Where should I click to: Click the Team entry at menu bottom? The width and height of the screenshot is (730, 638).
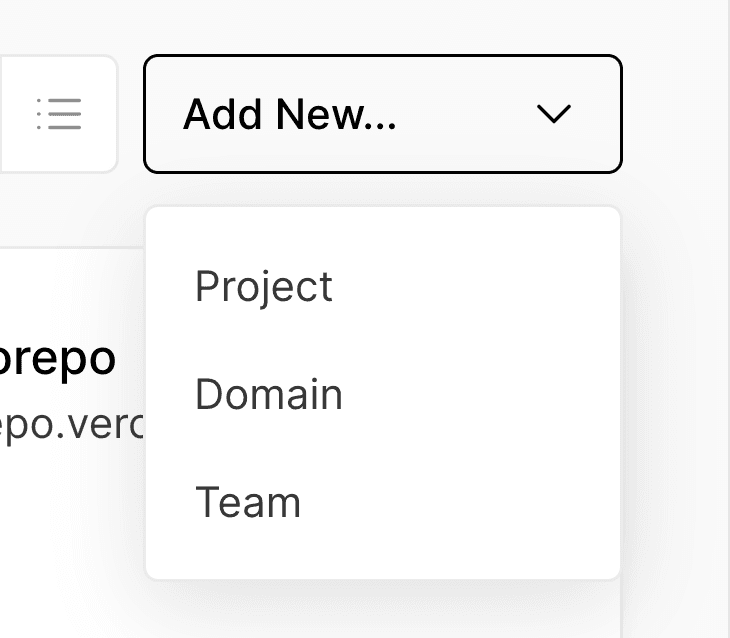[248, 502]
